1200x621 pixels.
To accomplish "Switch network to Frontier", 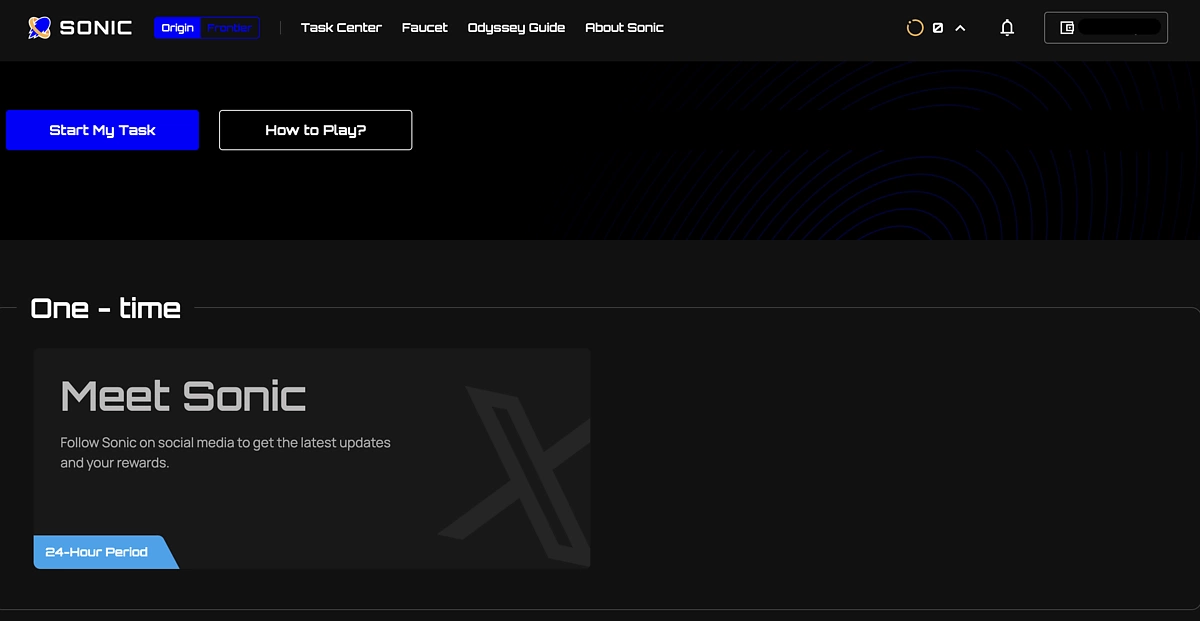I will click(x=230, y=28).
